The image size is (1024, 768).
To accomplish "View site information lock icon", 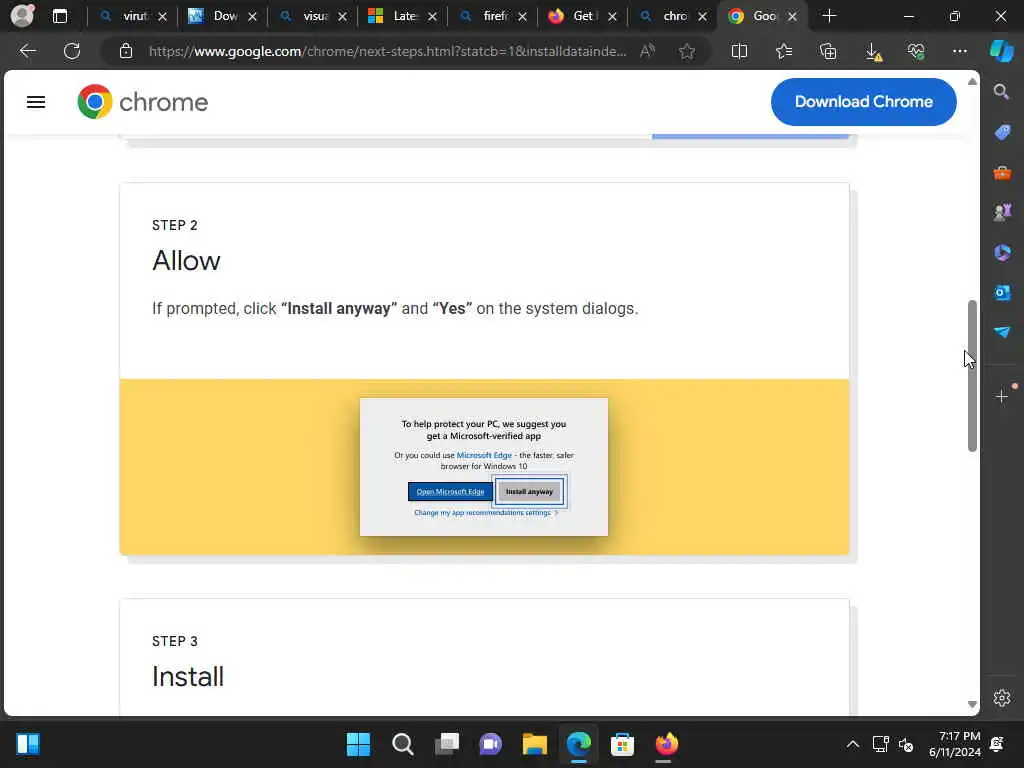I will coord(126,51).
